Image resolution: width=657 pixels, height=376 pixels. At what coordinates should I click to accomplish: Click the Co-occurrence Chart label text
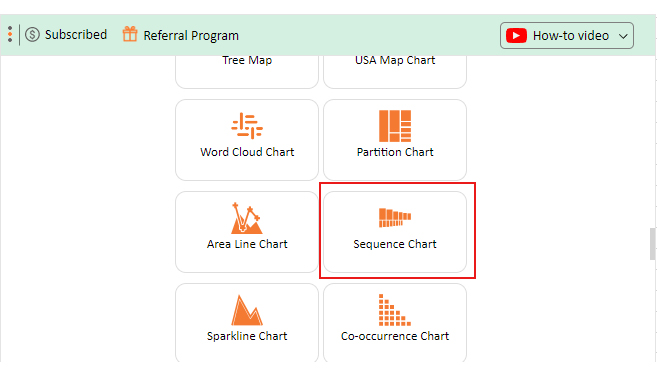click(395, 336)
